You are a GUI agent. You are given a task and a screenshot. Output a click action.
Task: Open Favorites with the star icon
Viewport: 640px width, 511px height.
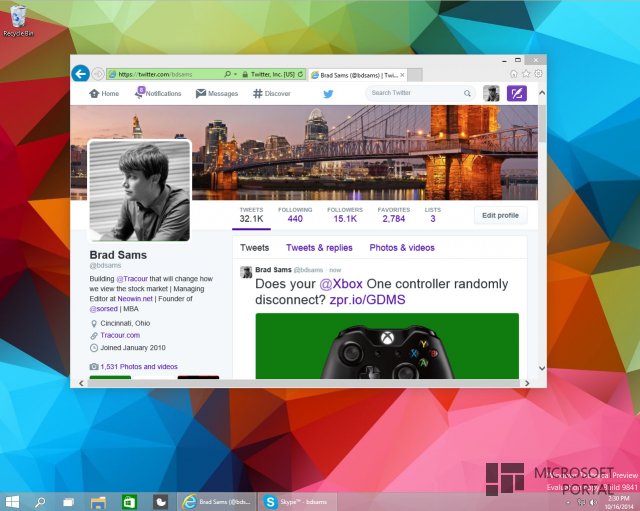(526, 73)
